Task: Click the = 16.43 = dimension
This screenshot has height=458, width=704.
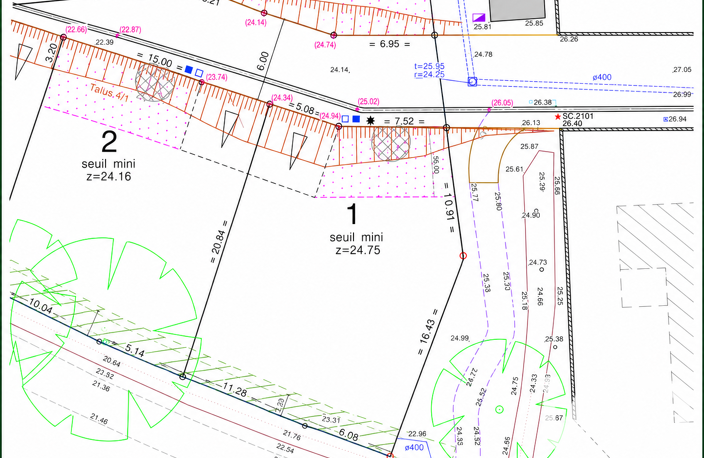Action: 428,331
